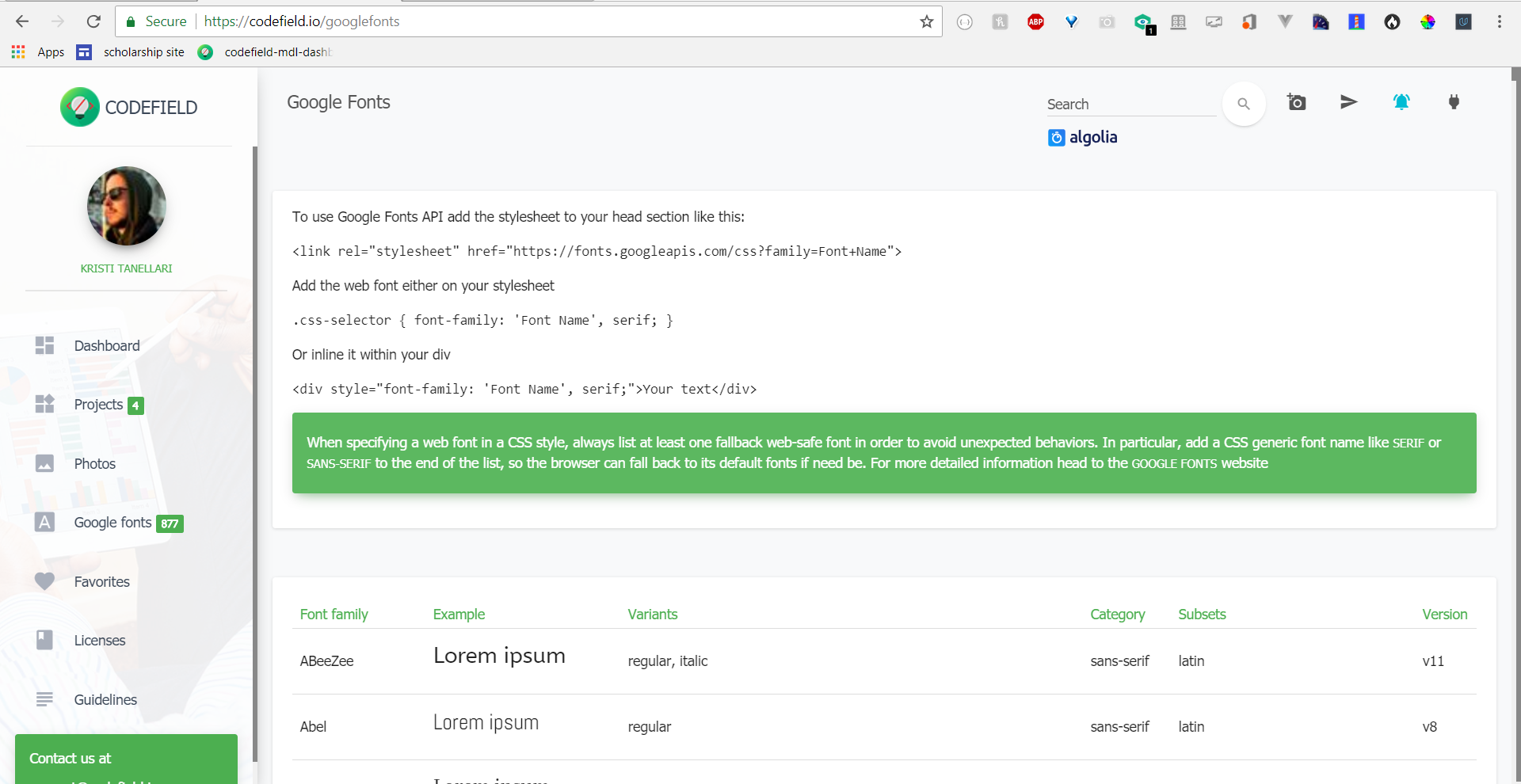Open Licenses in the sidebar

pyautogui.click(x=100, y=641)
